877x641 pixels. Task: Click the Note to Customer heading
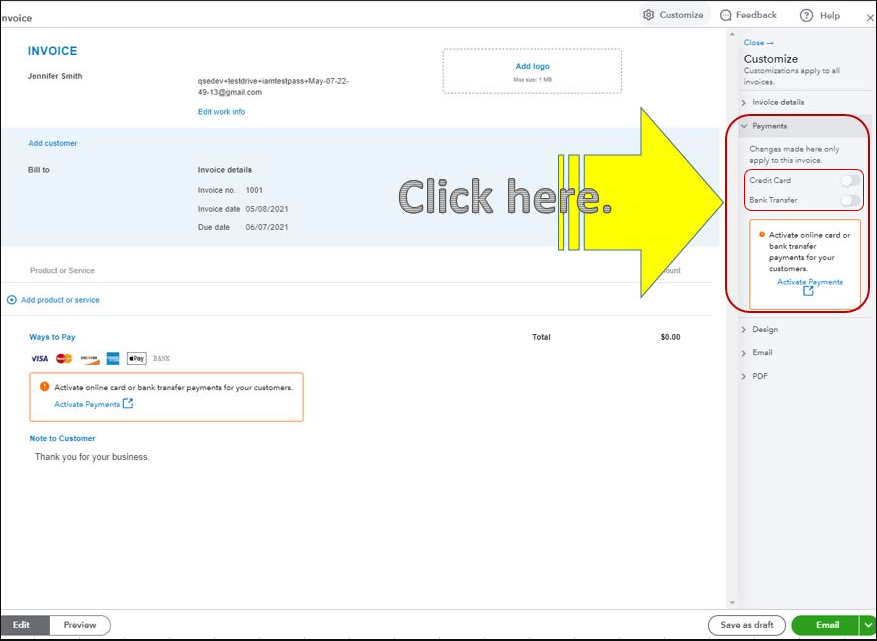pos(63,439)
